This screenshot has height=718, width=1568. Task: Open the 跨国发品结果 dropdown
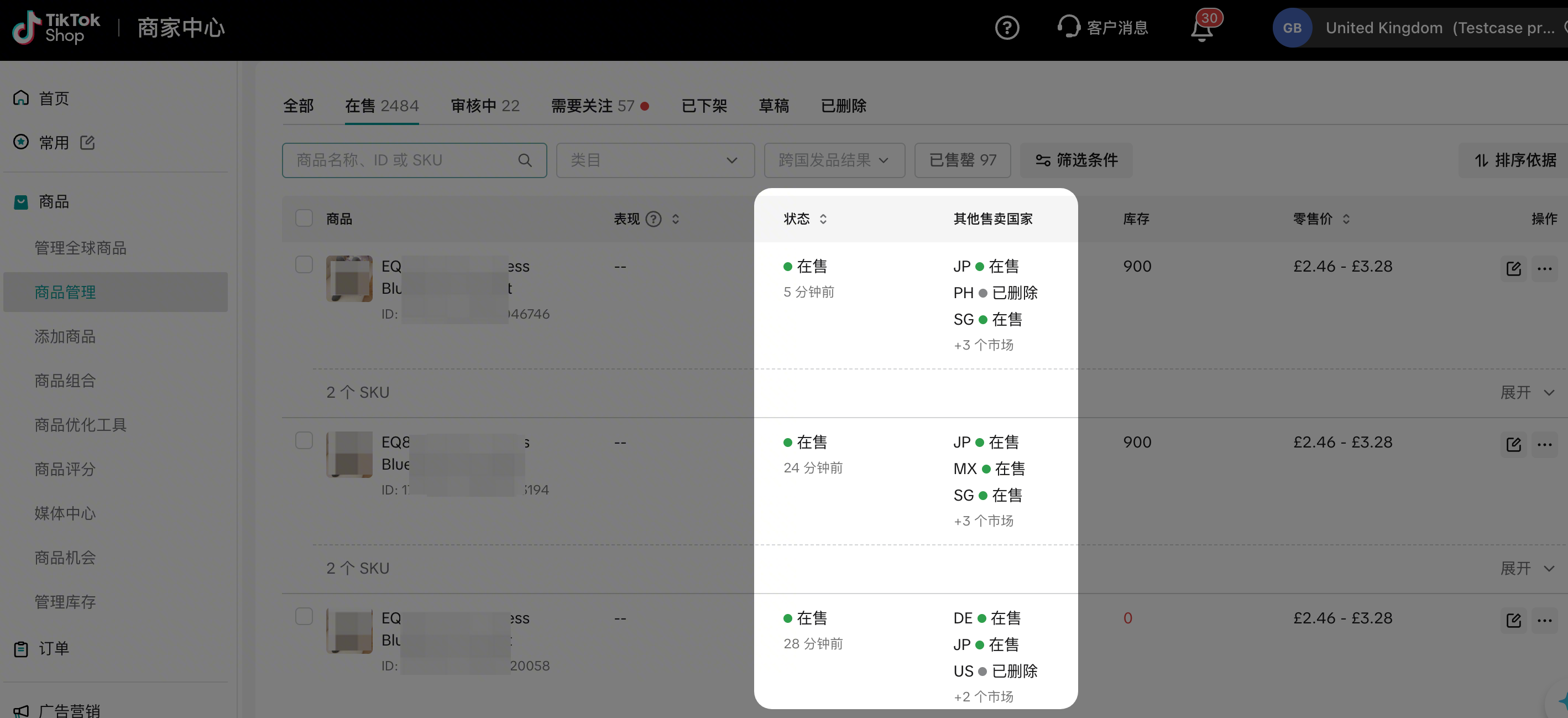pos(834,160)
